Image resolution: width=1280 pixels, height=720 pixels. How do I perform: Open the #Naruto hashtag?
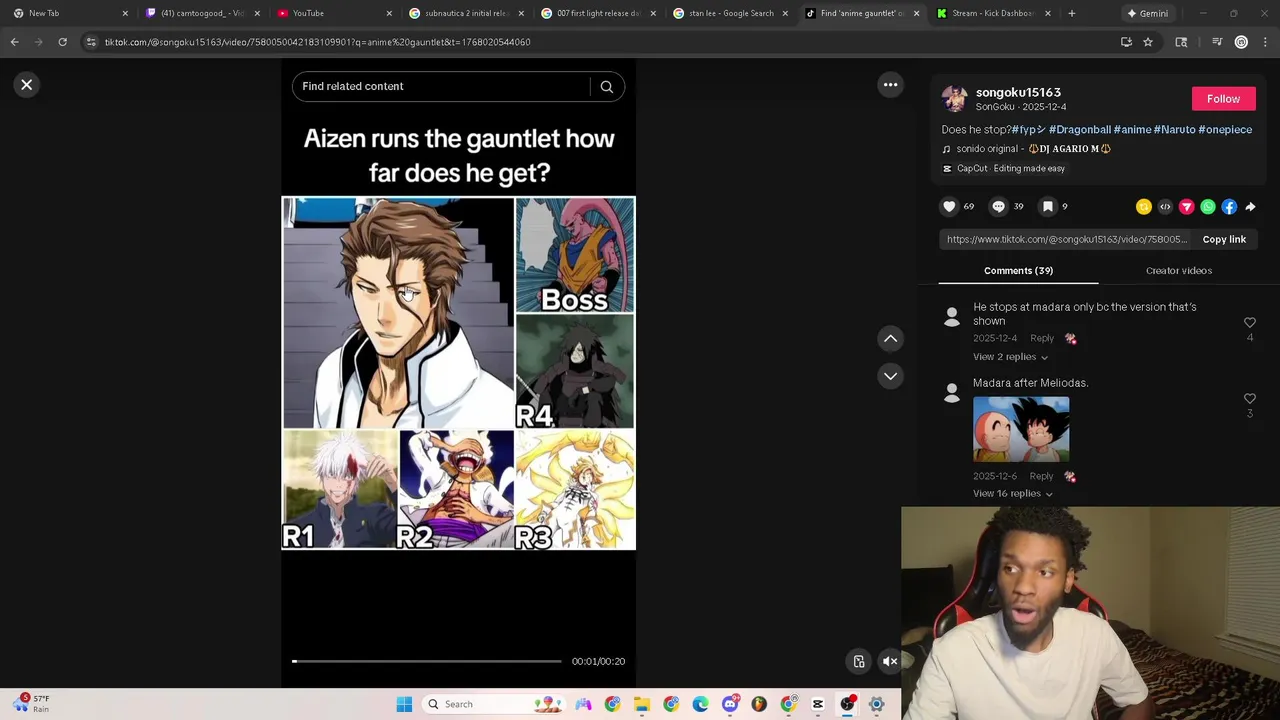pos(1174,130)
